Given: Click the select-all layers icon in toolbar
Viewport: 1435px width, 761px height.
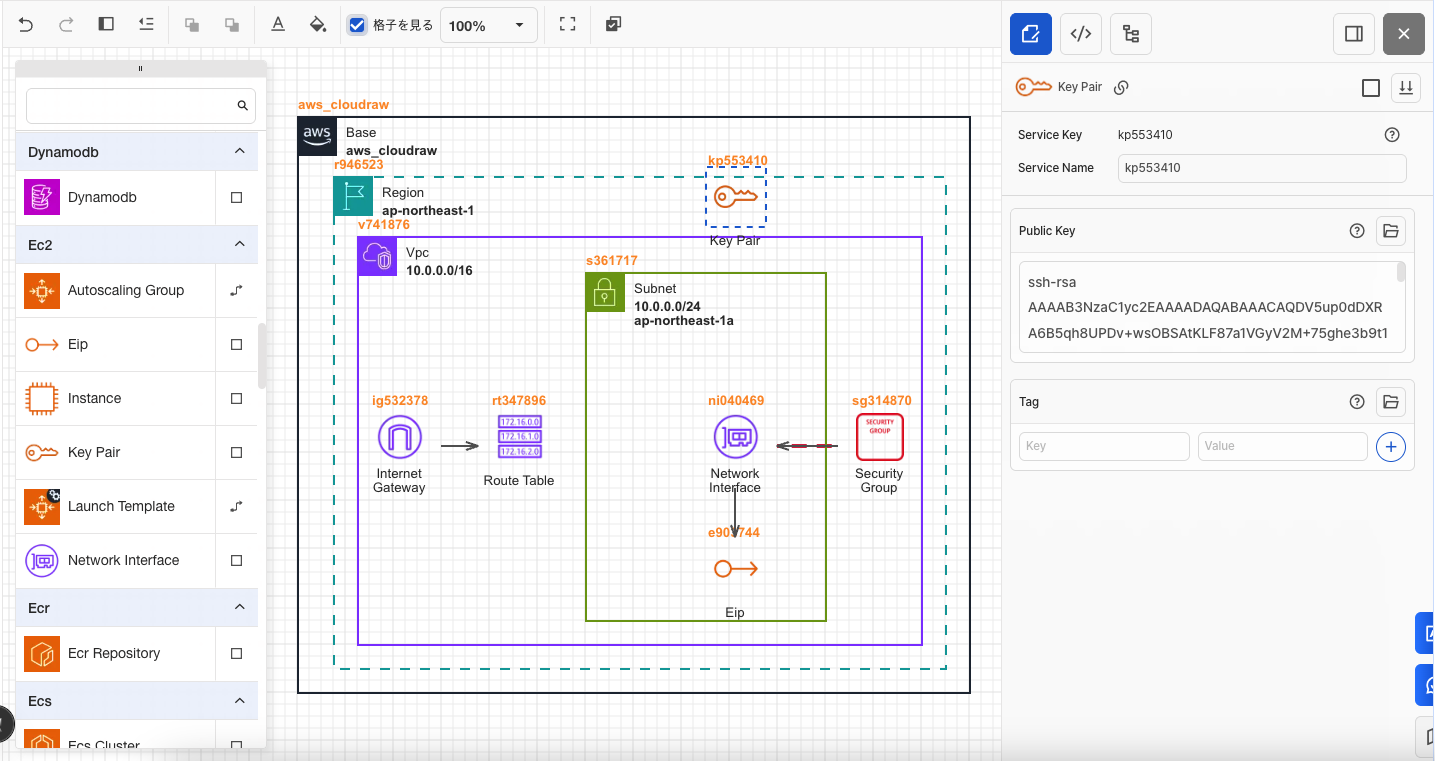Looking at the screenshot, I should pyautogui.click(x=613, y=25).
